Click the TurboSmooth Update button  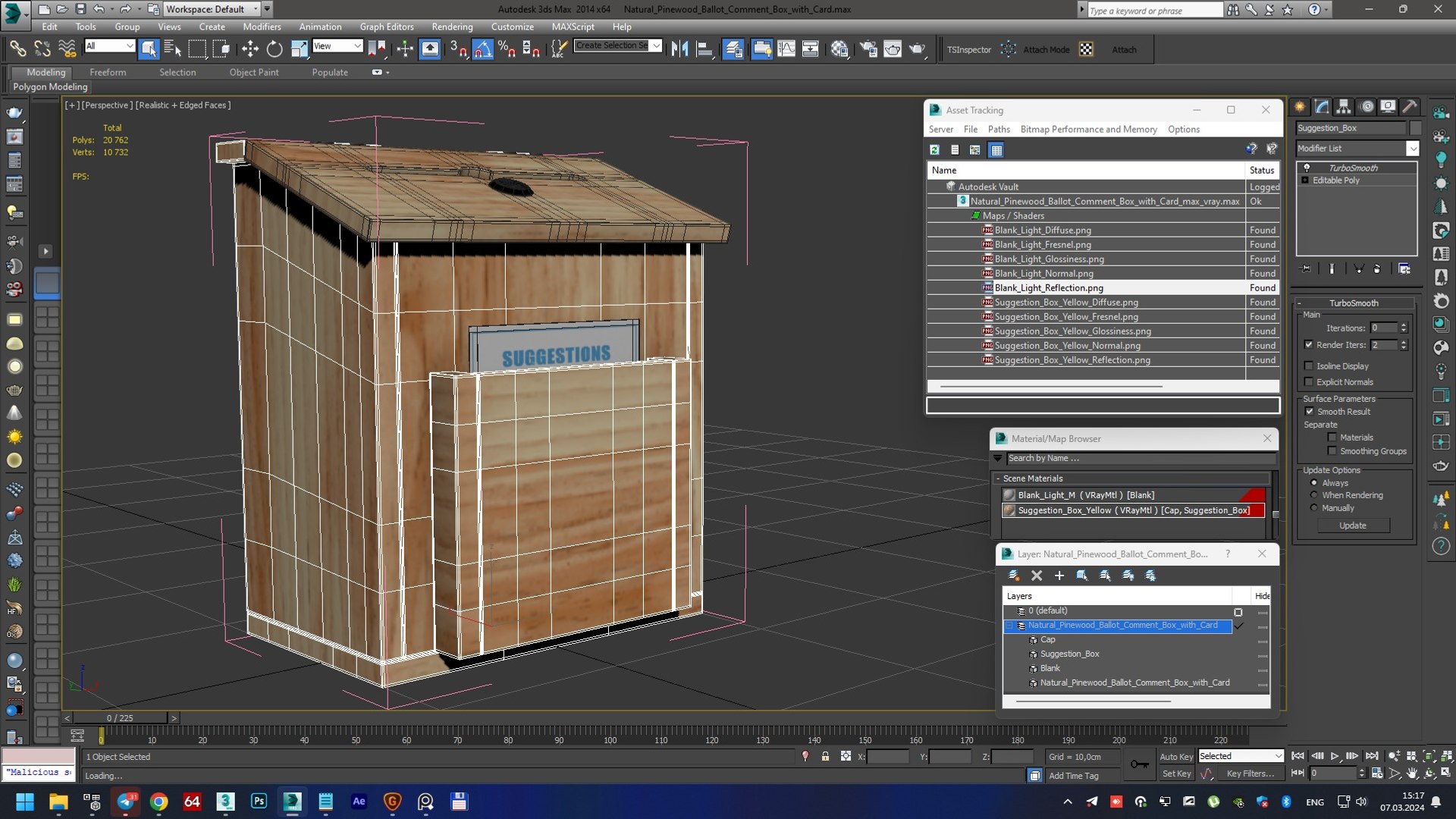[1353, 526]
